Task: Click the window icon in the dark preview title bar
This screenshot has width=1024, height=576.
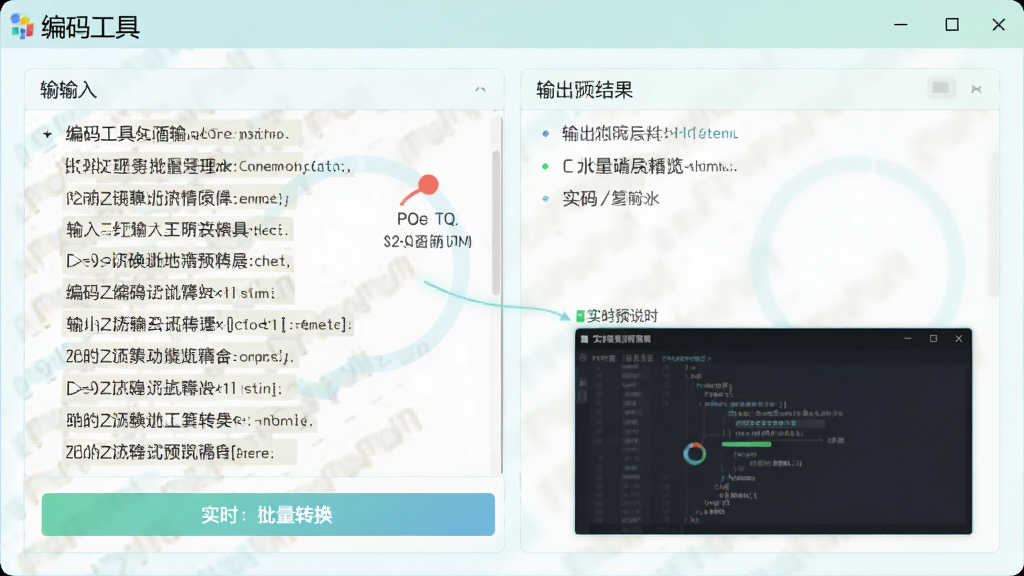Action: point(584,339)
